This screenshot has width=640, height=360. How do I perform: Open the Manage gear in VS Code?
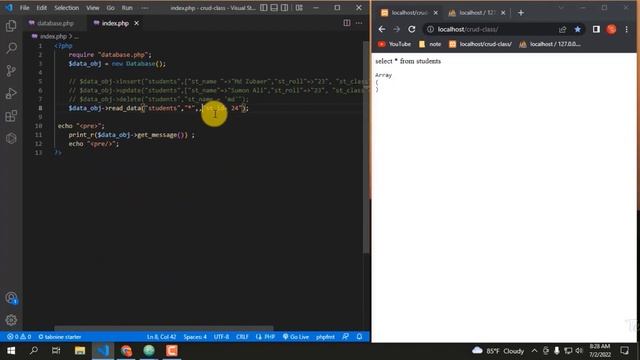click(11, 320)
